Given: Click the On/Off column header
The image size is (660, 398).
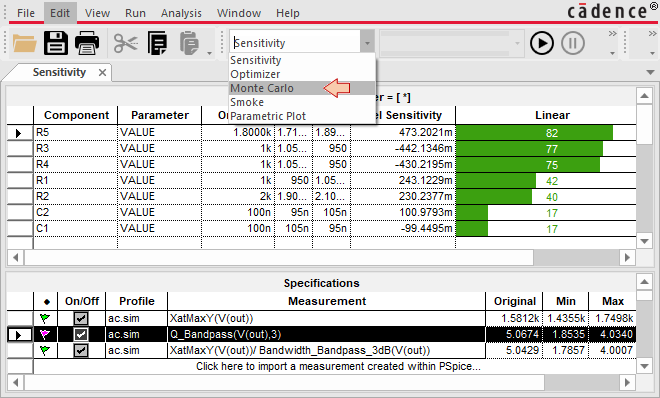Looking at the screenshot, I should point(82,301).
